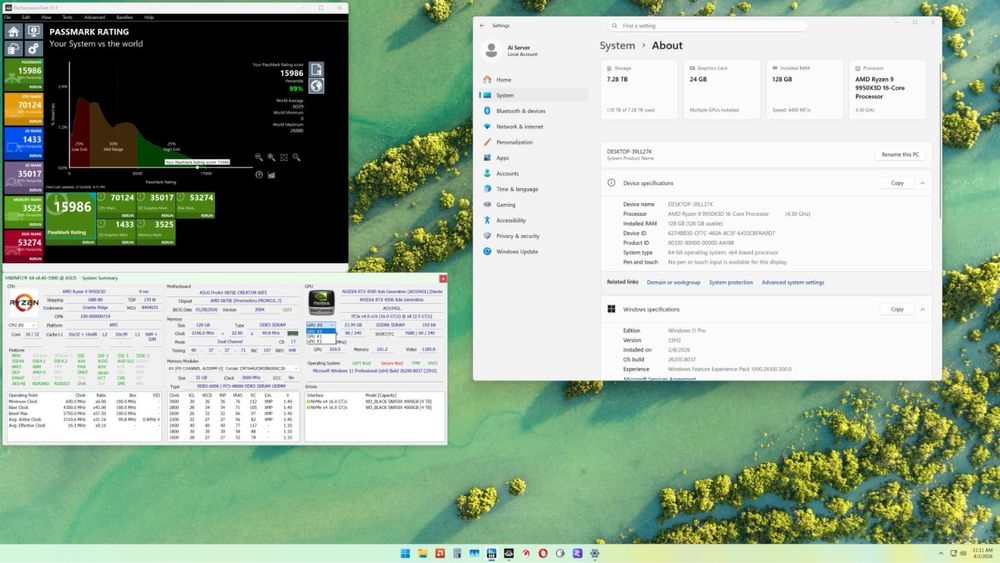The width and height of the screenshot is (1000, 563).
Task: Click the gauge view icon below the zoom tools
Action: pos(259,174)
